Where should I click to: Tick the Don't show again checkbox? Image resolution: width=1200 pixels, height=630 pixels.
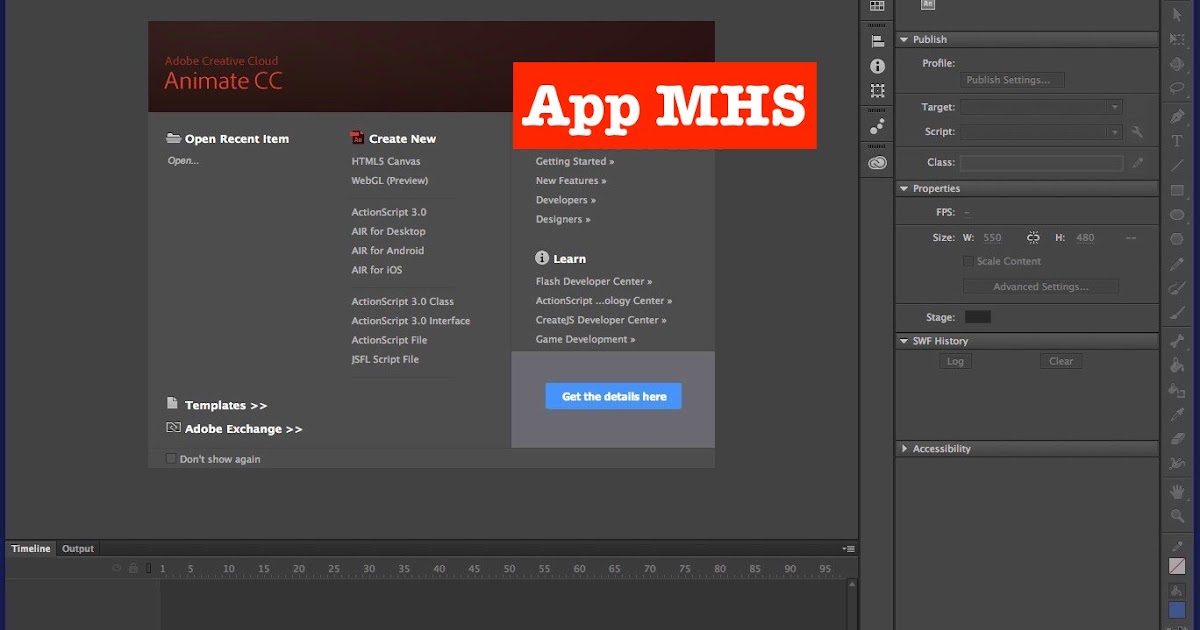[x=171, y=459]
